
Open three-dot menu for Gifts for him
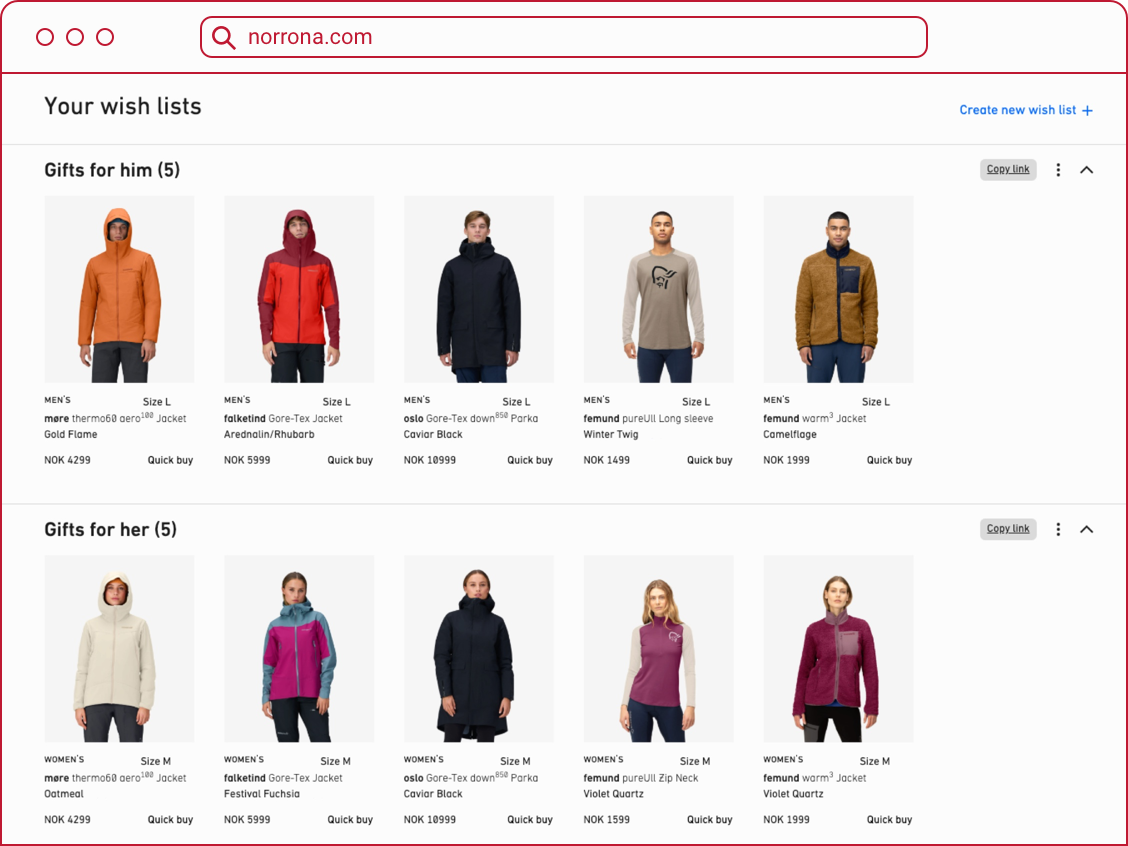[x=1058, y=170]
